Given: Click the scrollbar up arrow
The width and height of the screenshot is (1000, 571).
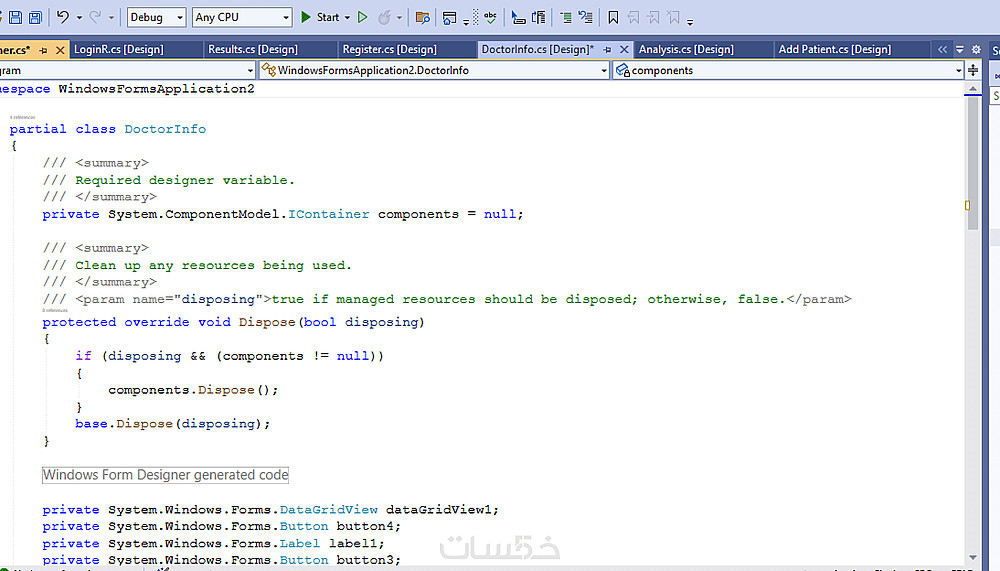Looking at the screenshot, I should click(x=973, y=89).
